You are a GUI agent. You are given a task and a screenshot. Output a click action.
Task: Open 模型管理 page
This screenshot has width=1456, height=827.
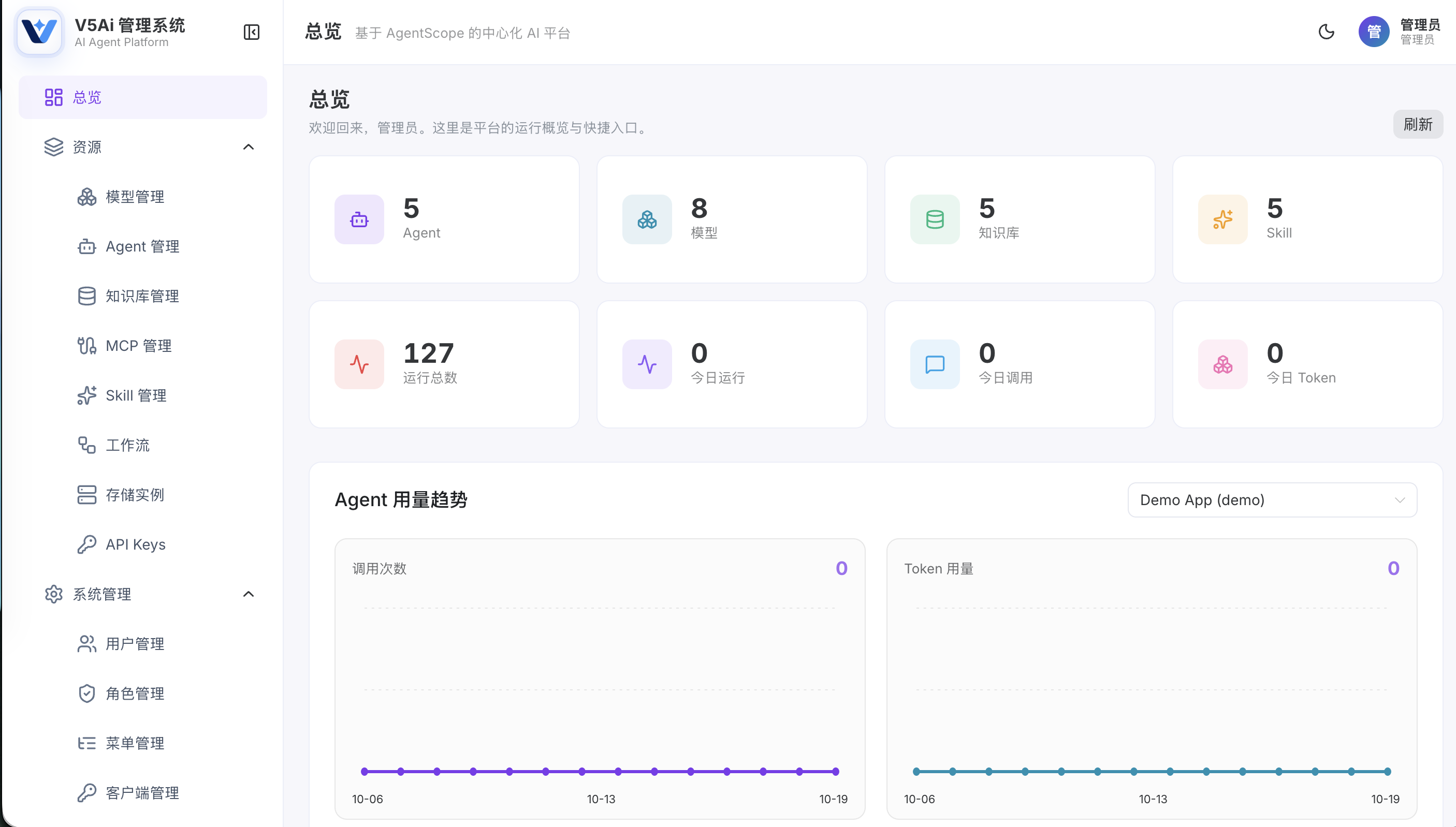135,197
